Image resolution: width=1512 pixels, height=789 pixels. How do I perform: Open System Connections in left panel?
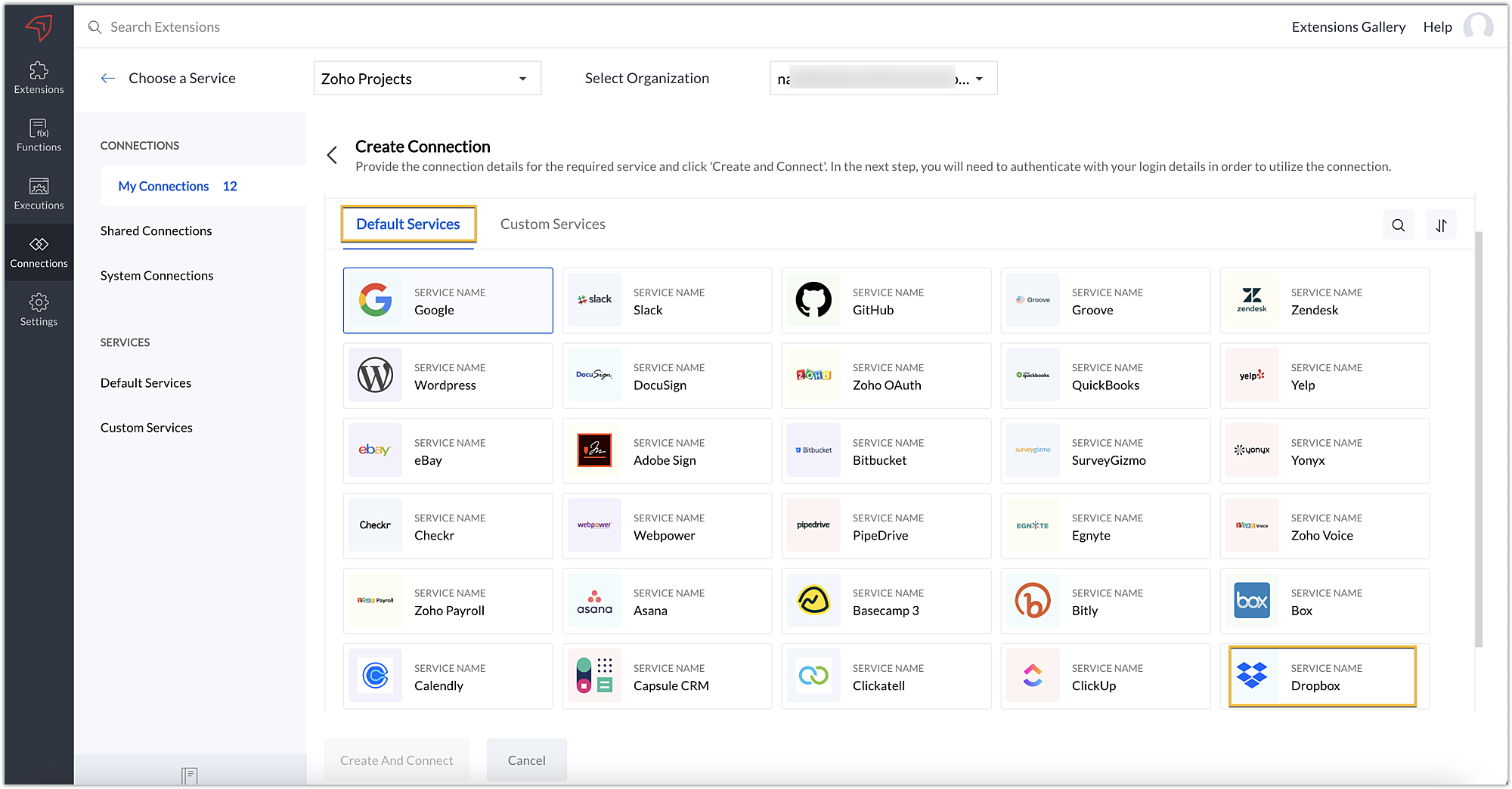pos(156,276)
